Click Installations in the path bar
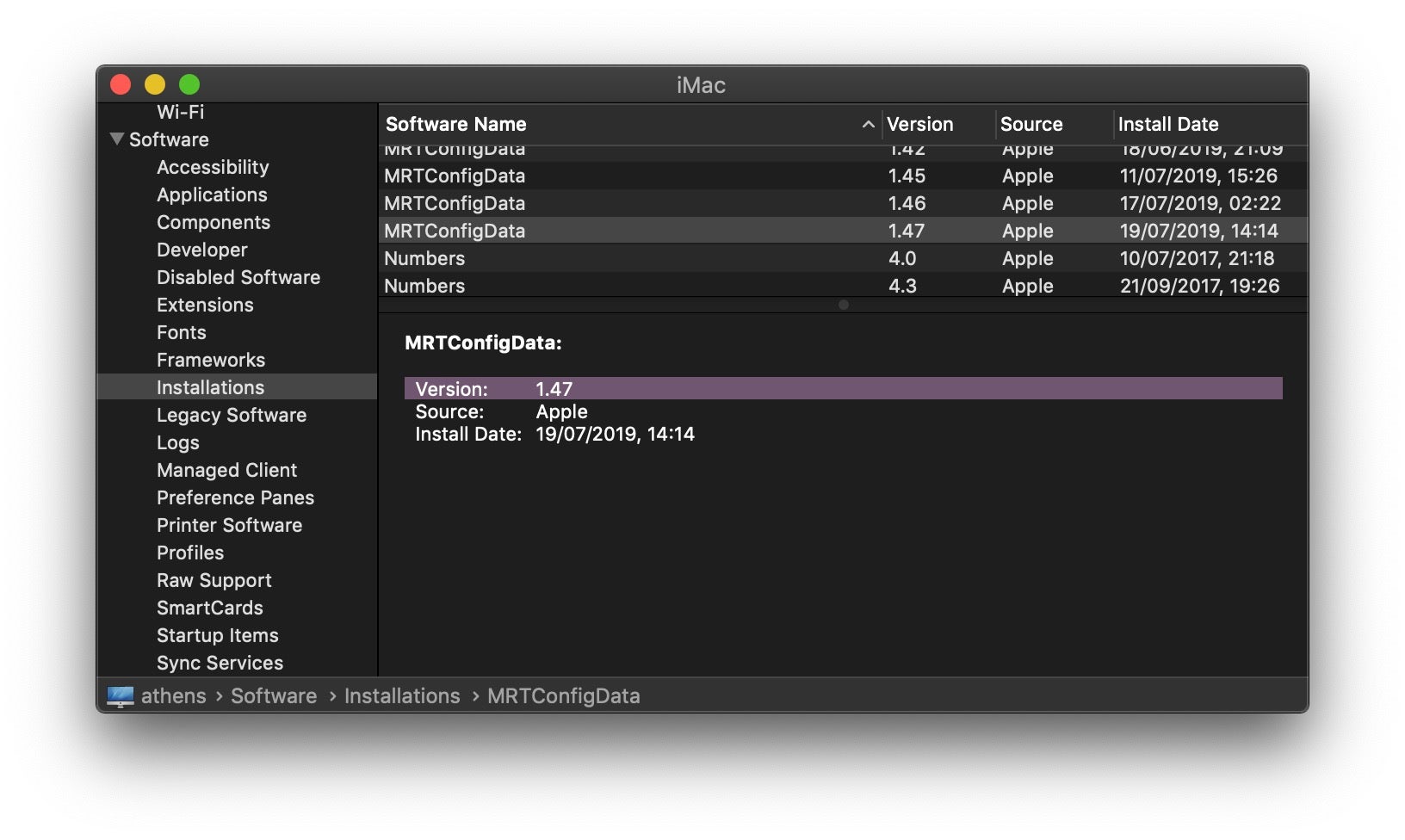Screen dimensions: 1405x840 click(402, 695)
